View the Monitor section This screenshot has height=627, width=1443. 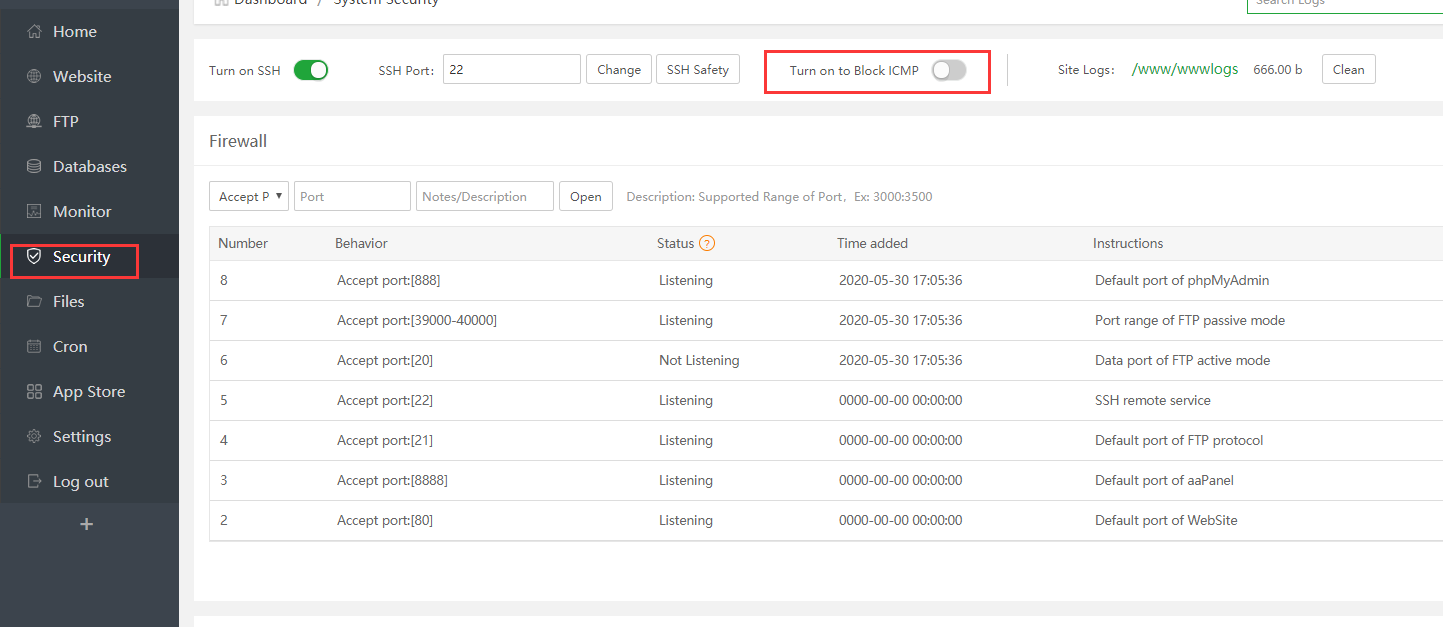(x=83, y=211)
